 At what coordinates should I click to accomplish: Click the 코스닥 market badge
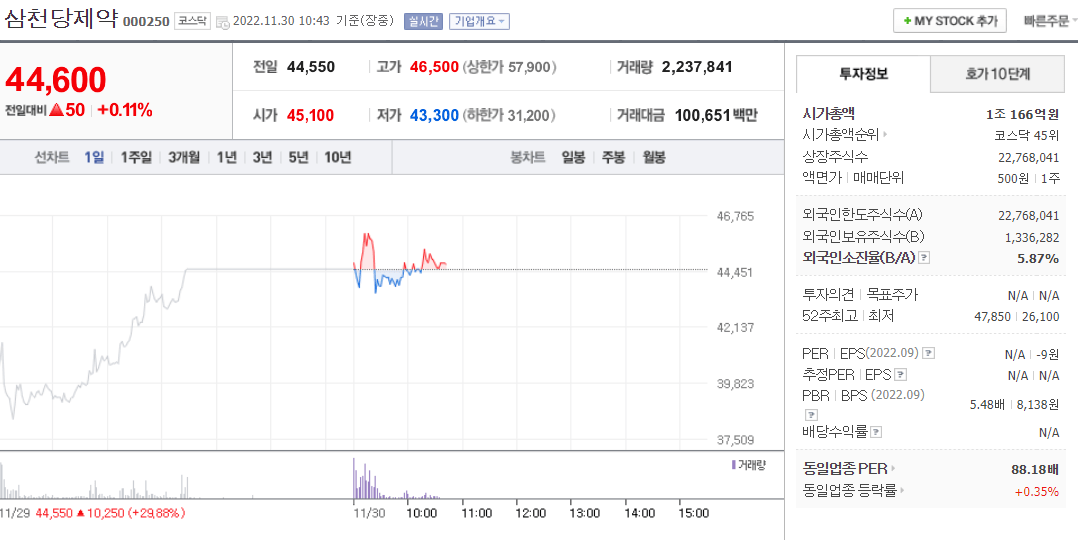click(x=191, y=21)
